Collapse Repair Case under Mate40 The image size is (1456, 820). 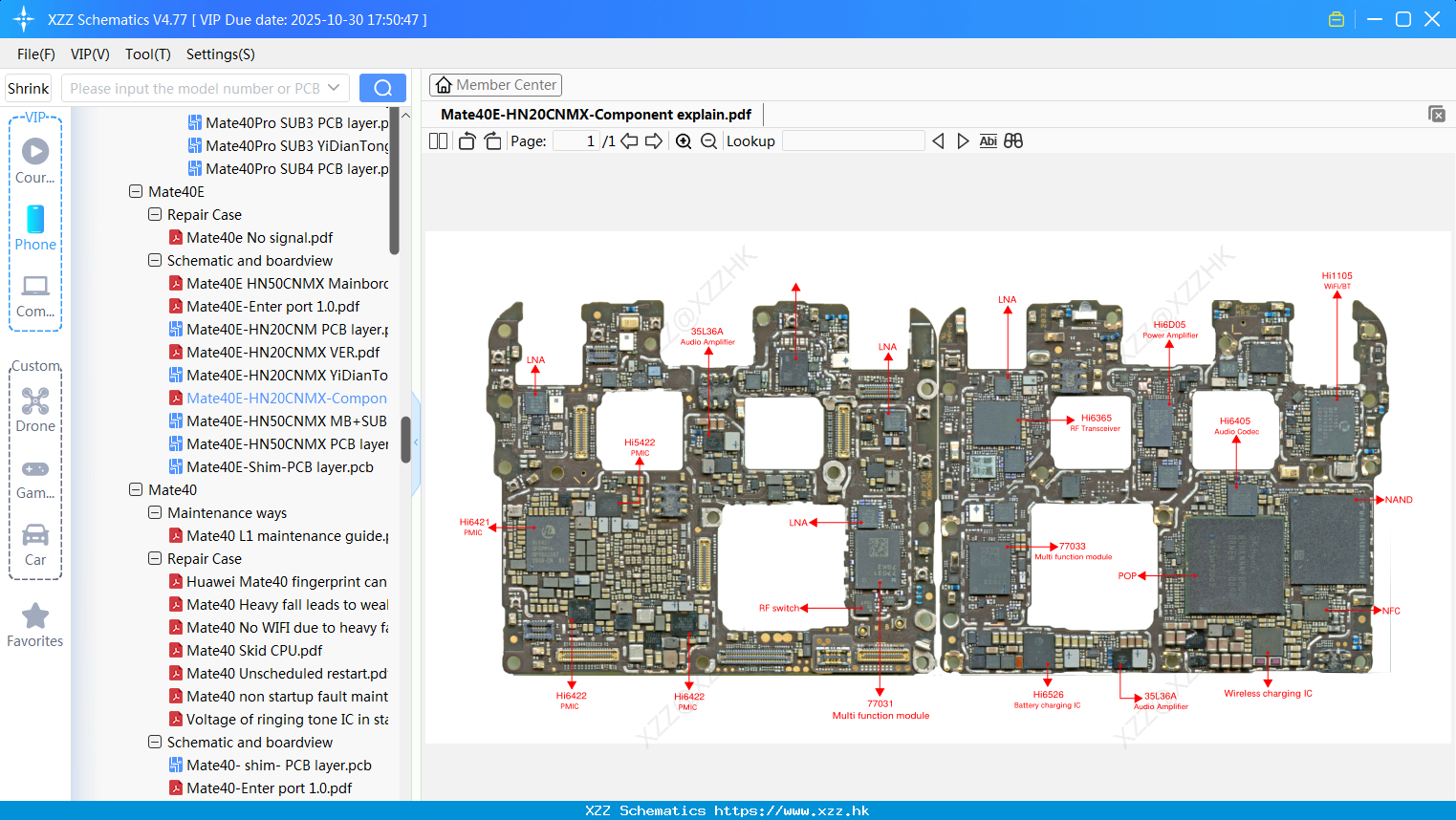coord(155,558)
